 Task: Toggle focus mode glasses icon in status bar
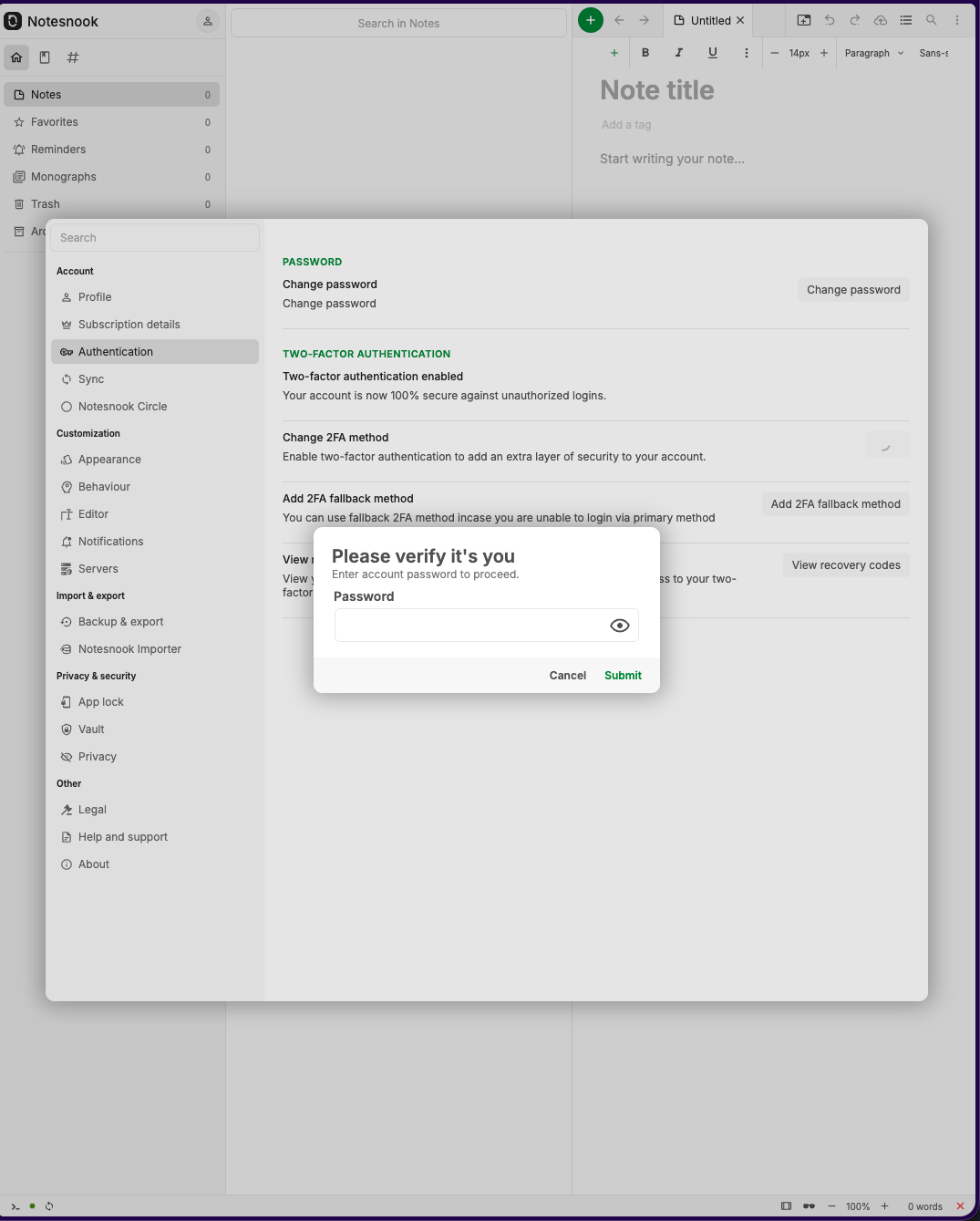809,1206
